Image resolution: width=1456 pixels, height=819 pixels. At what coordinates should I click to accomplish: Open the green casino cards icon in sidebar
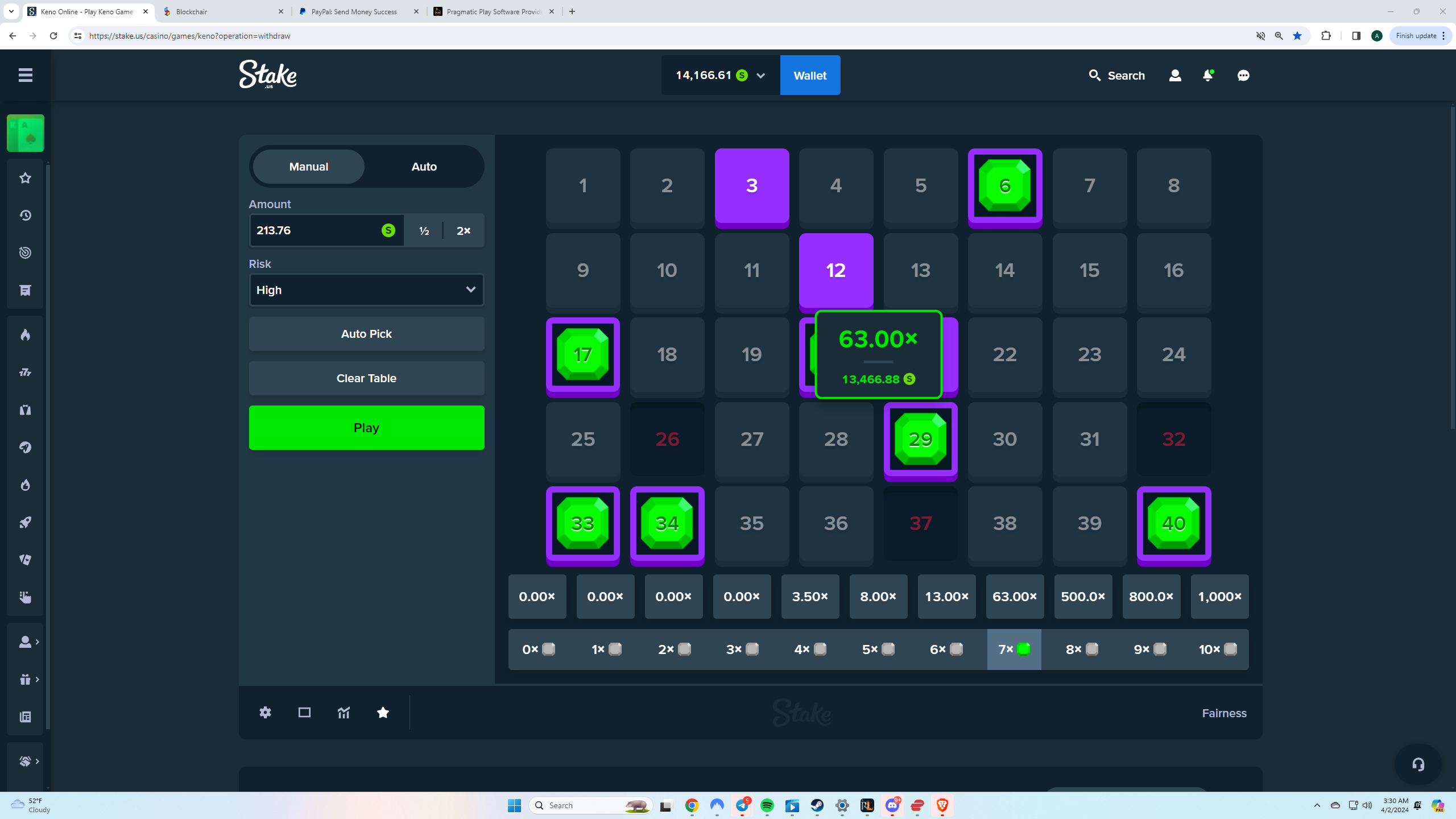coord(26,133)
